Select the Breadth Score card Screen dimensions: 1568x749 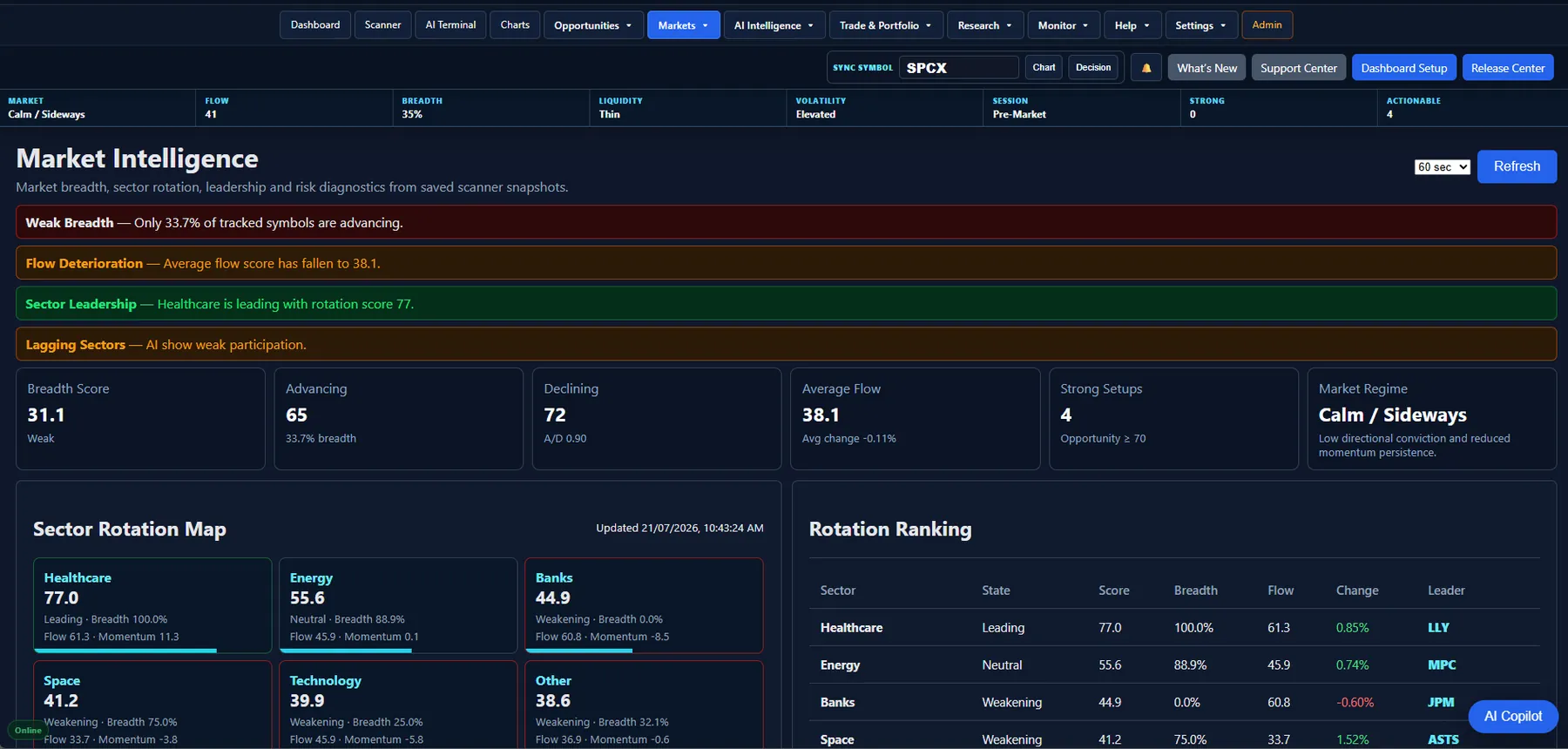point(140,419)
